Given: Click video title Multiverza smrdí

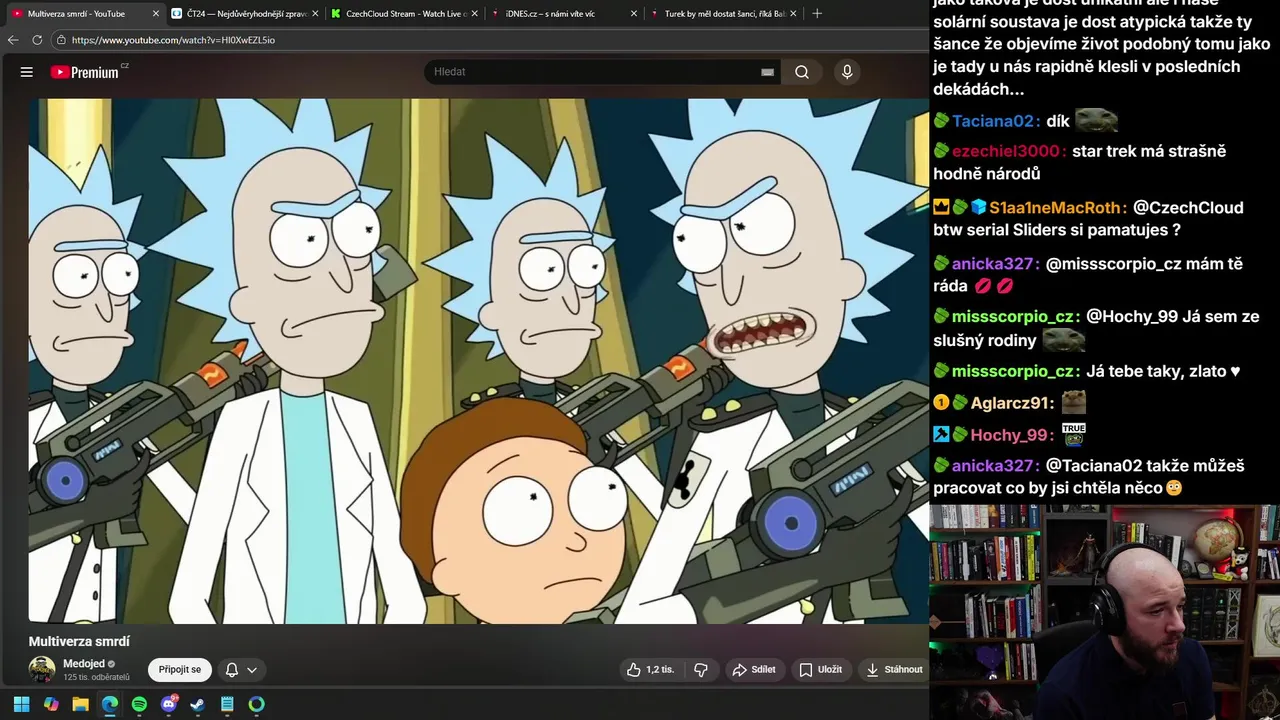Looking at the screenshot, I should (x=79, y=642).
